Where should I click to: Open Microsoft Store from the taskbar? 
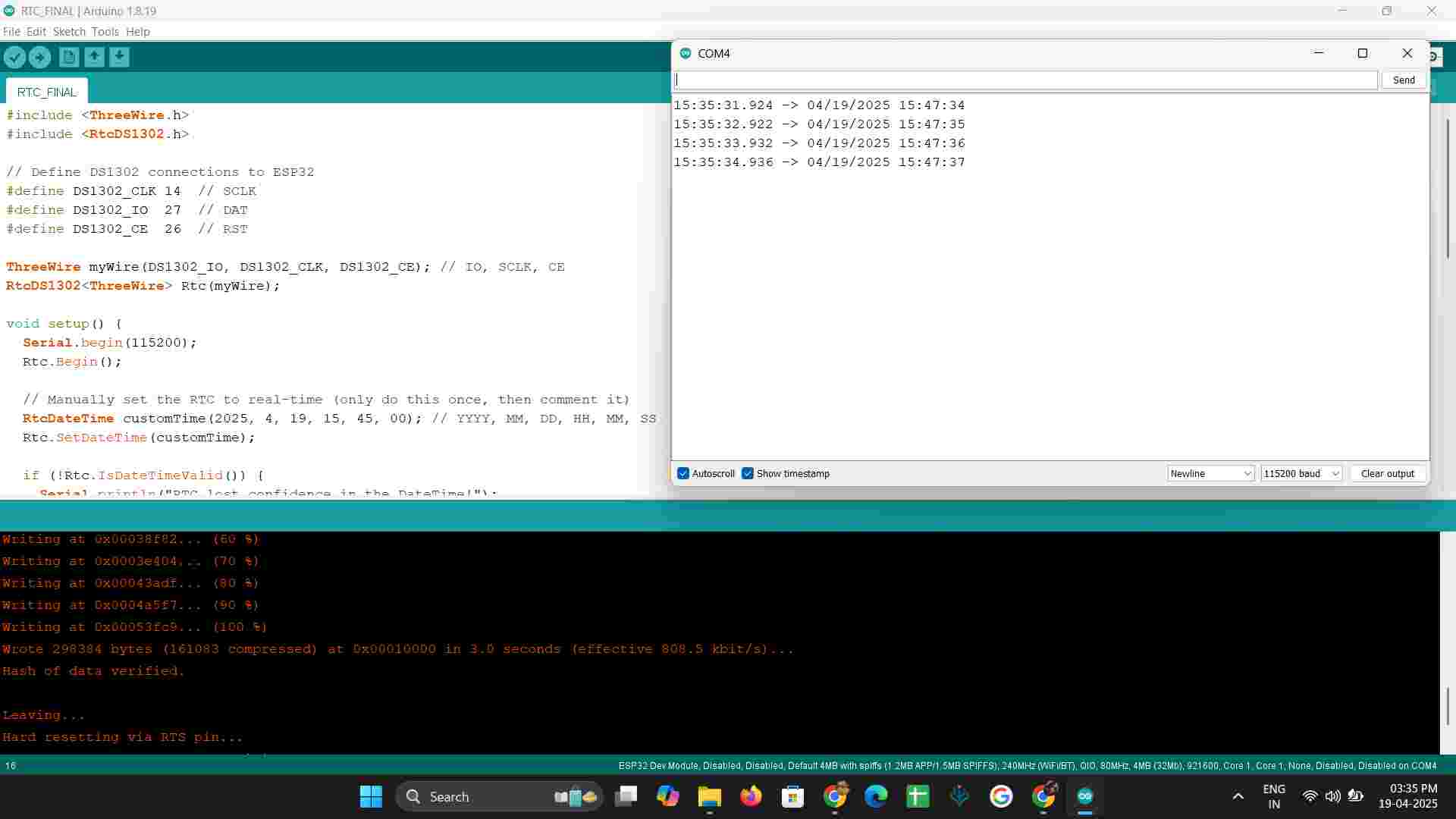[792, 796]
